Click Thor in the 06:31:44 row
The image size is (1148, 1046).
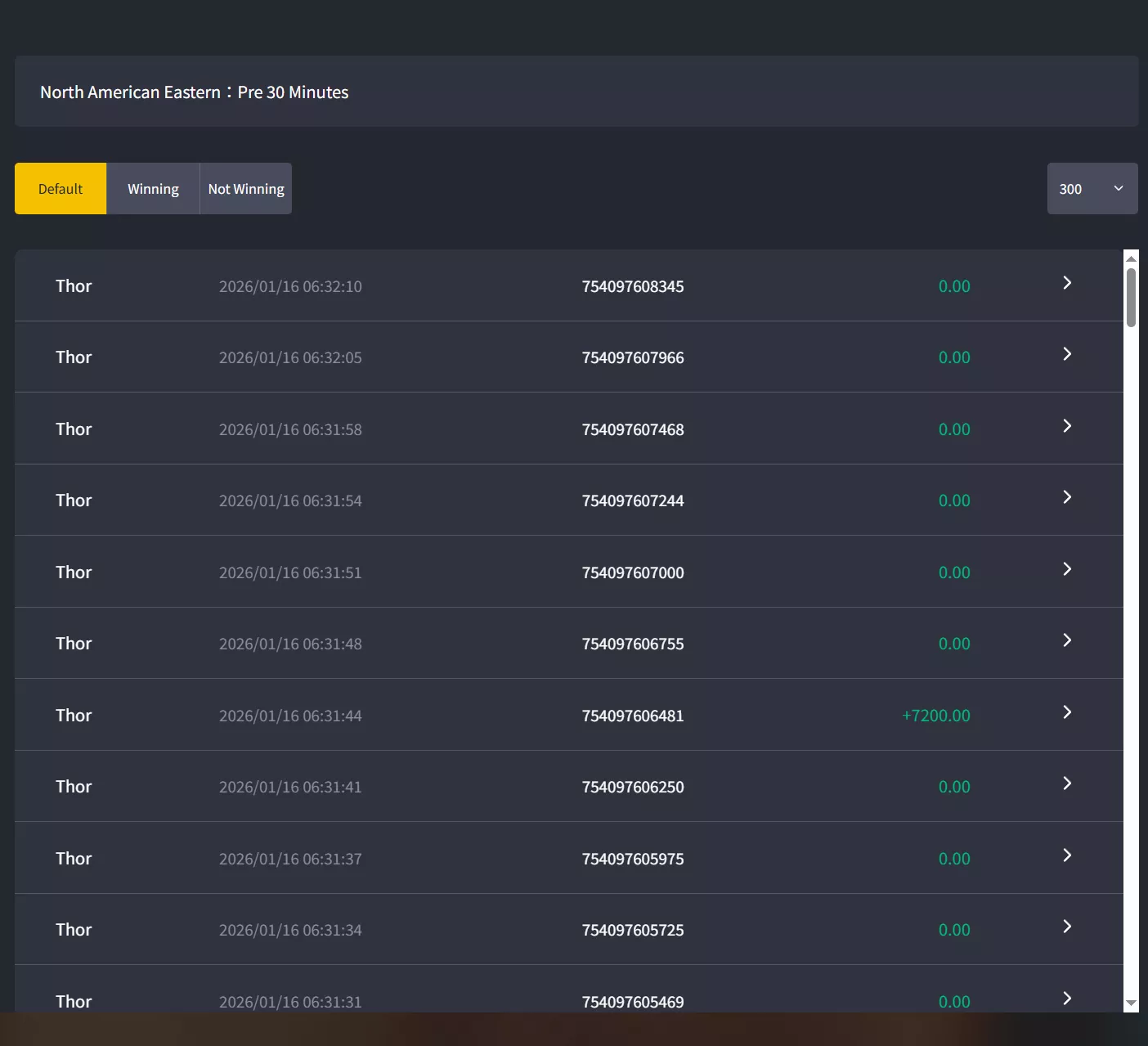click(x=74, y=716)
